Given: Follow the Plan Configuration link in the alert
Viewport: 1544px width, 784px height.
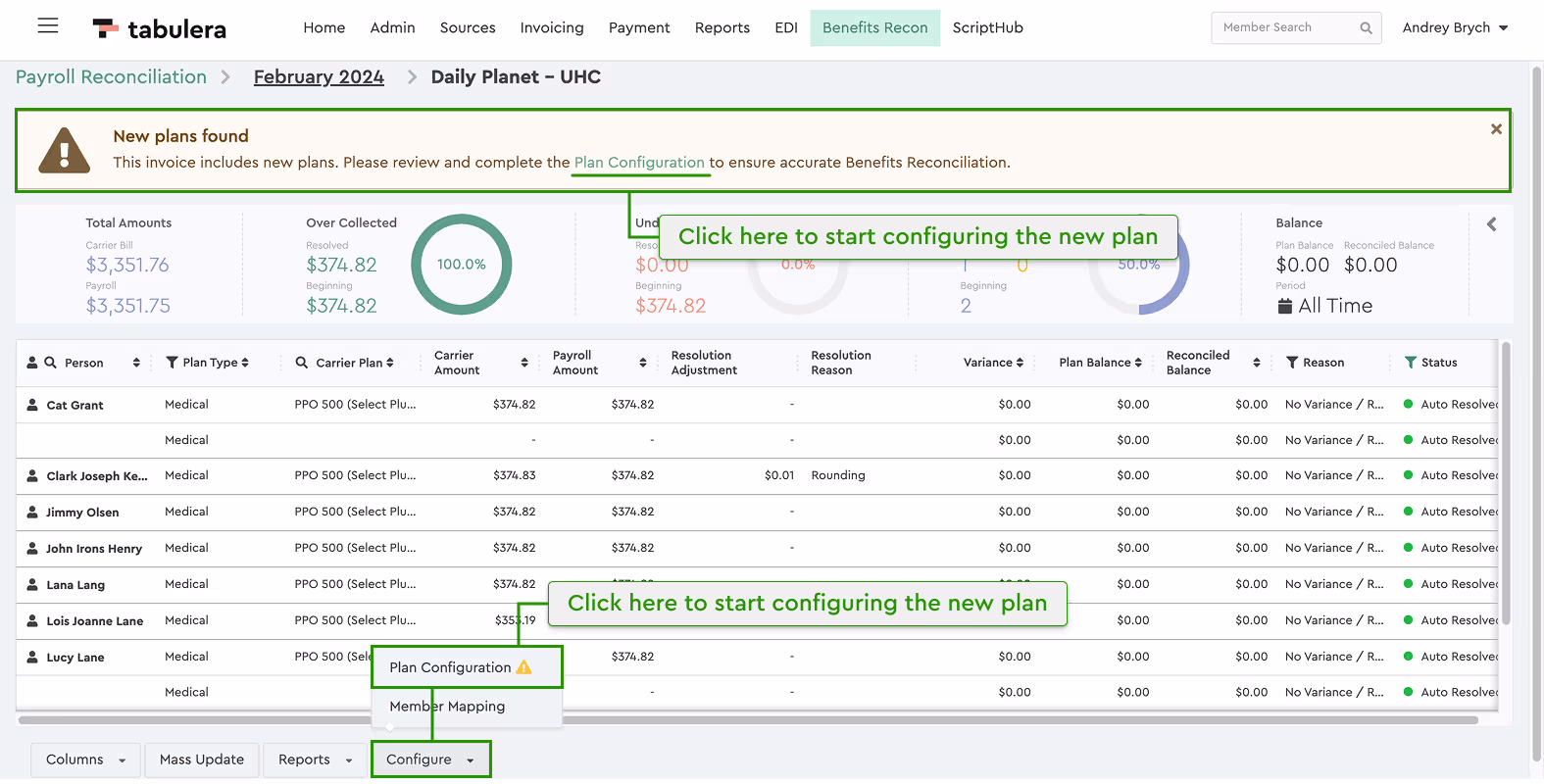Looking at the screenshot, I should pyautogui.click(x=639, y=163).
